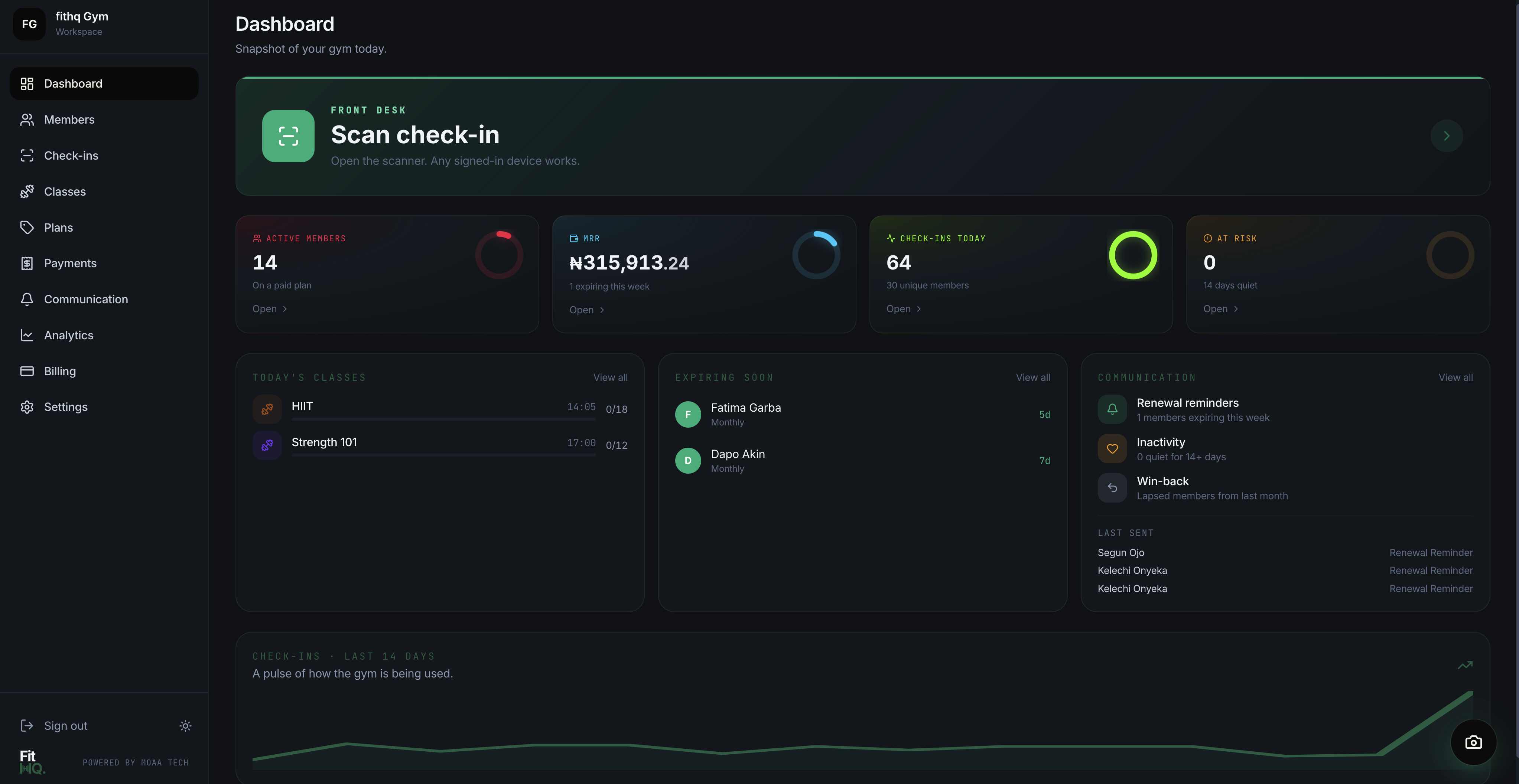Click the Dashboard grid icon in sidebar
This screenshot has height=784, width=1519.
coord(26,84)
